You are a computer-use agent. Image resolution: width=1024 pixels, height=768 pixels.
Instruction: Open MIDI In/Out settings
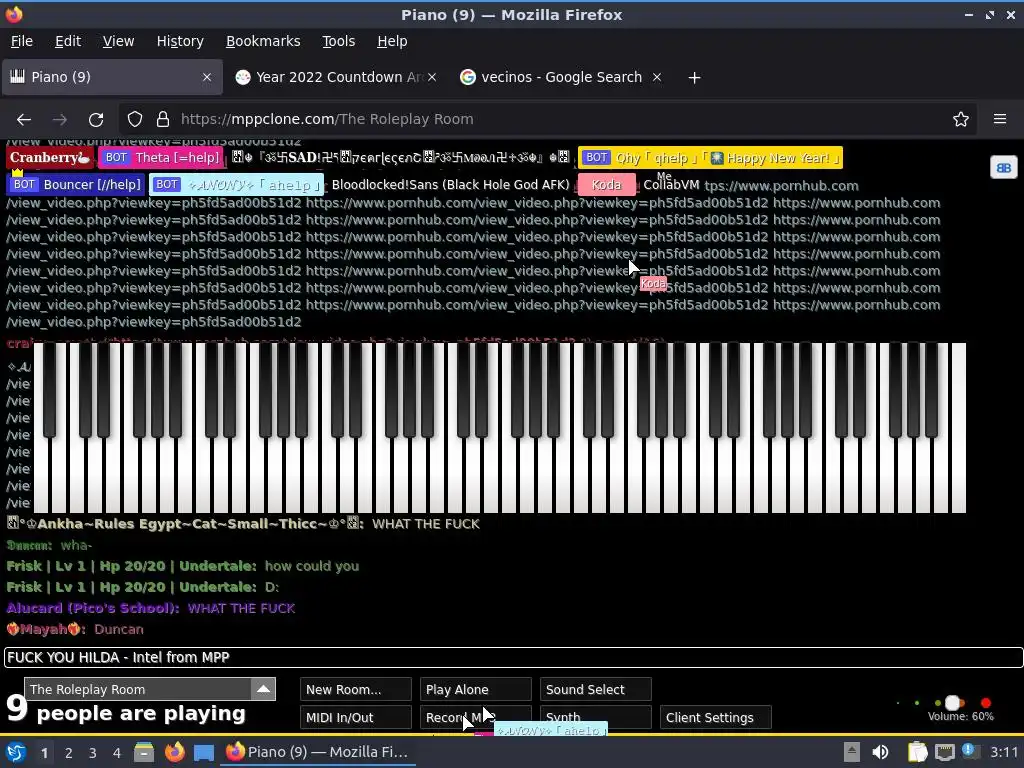coord(356,717)
